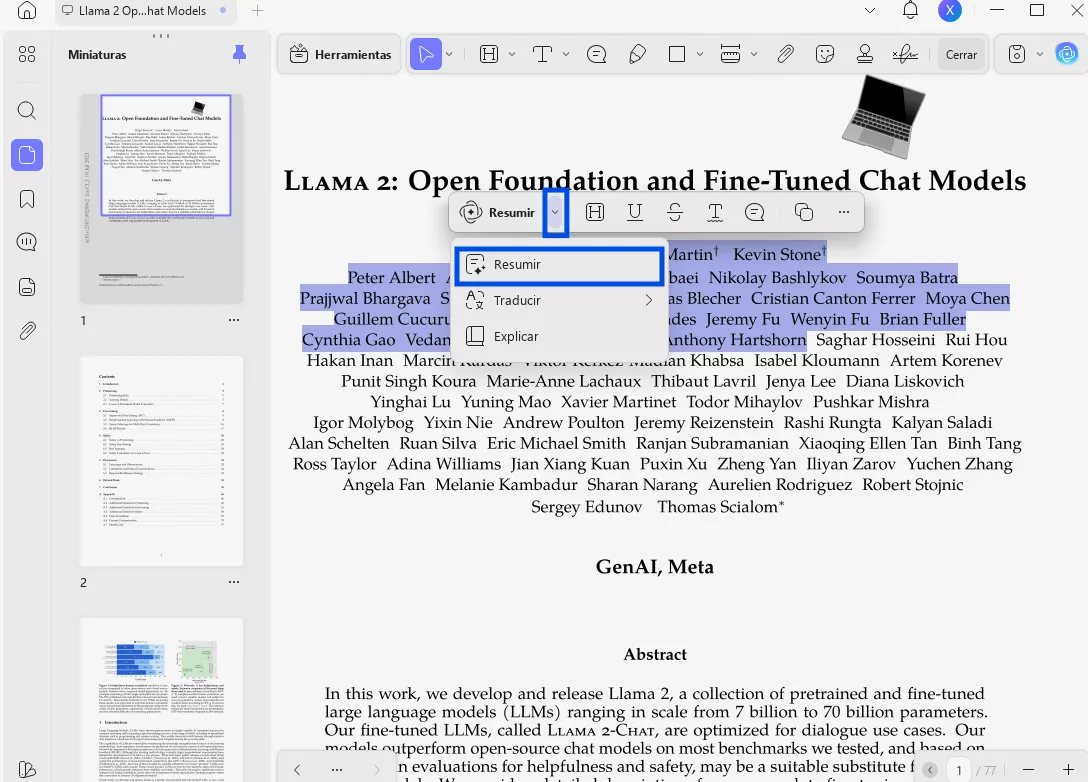Select the page thumbnails panel icon
The image size is (1088, 782).
point(26,155)
